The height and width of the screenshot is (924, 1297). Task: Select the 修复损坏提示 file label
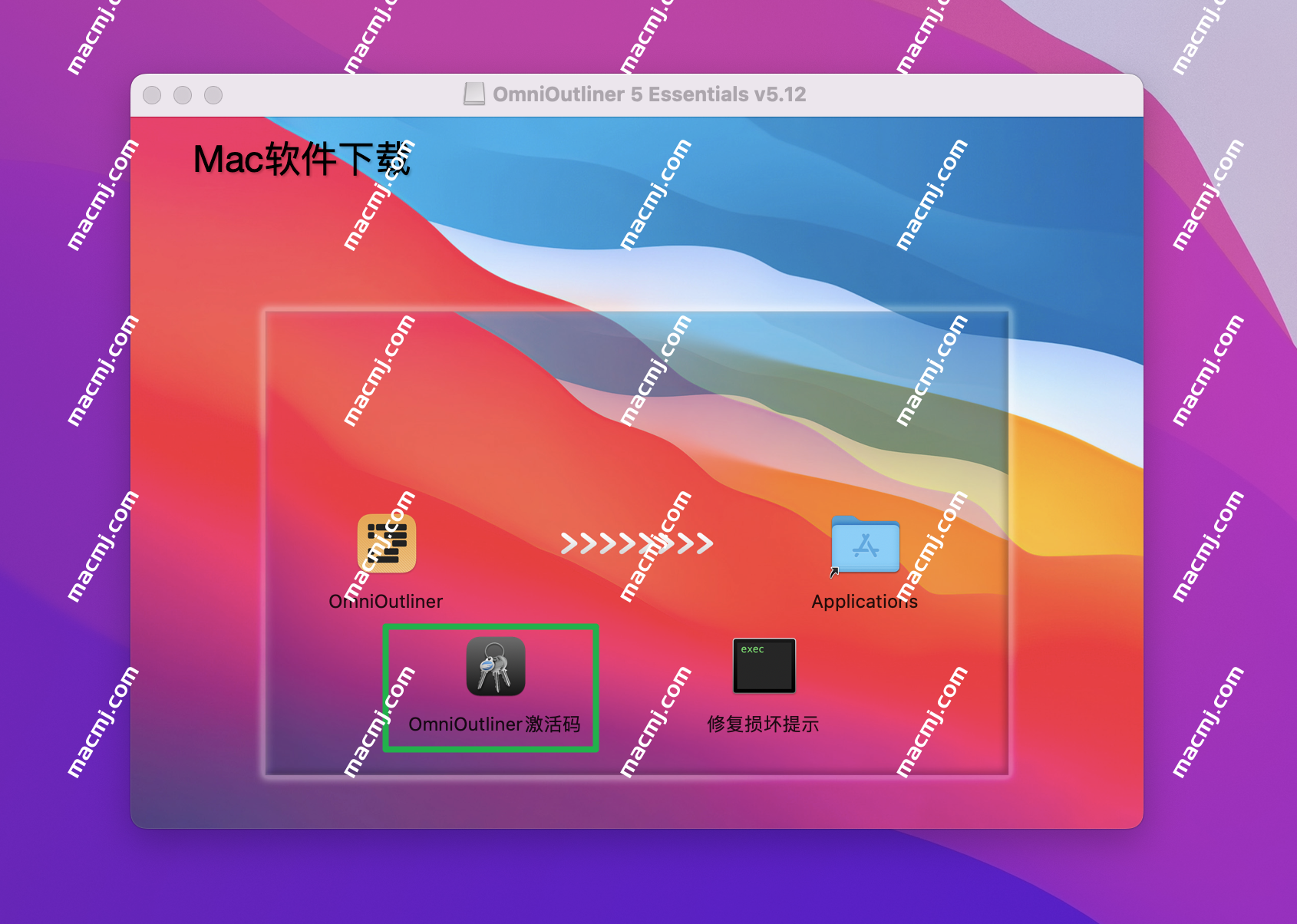[x=764, y=724]
